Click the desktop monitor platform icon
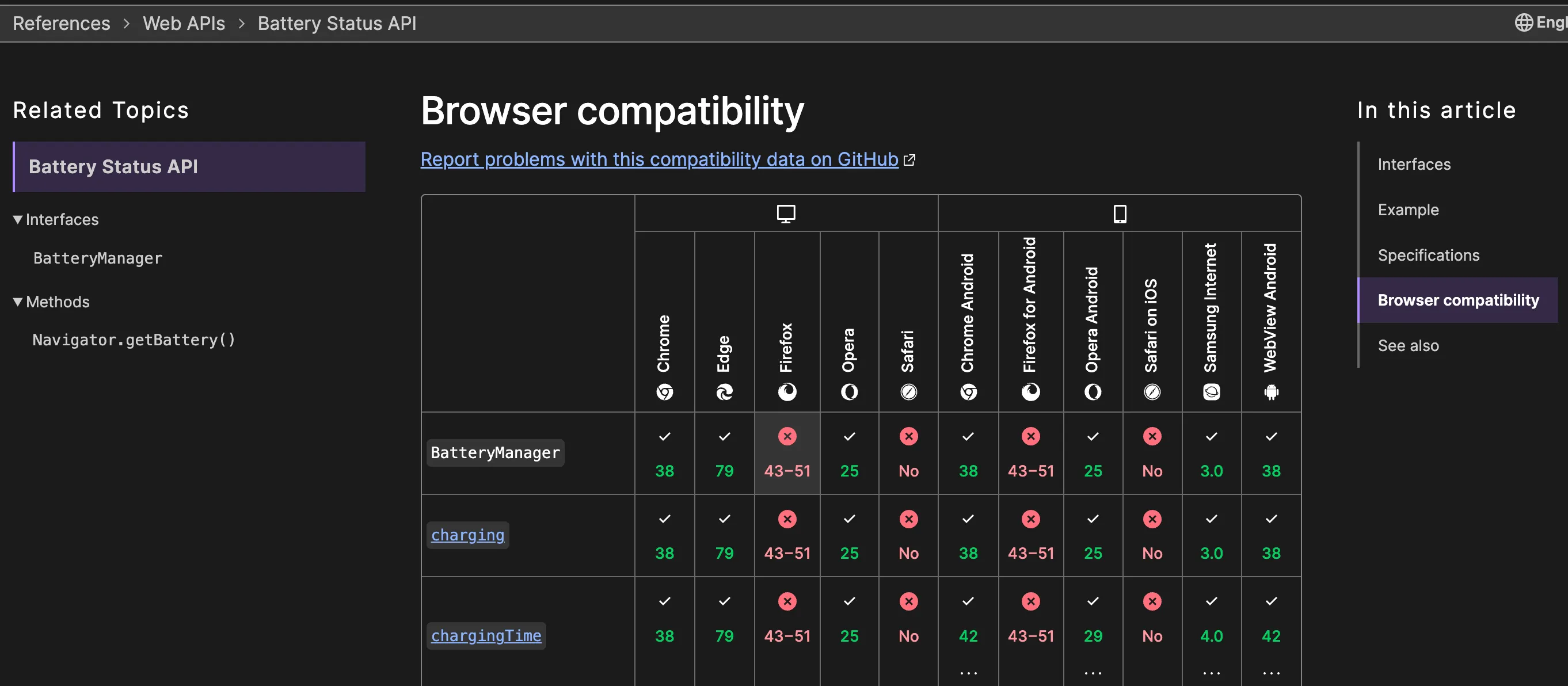 (x=786, y=214)
